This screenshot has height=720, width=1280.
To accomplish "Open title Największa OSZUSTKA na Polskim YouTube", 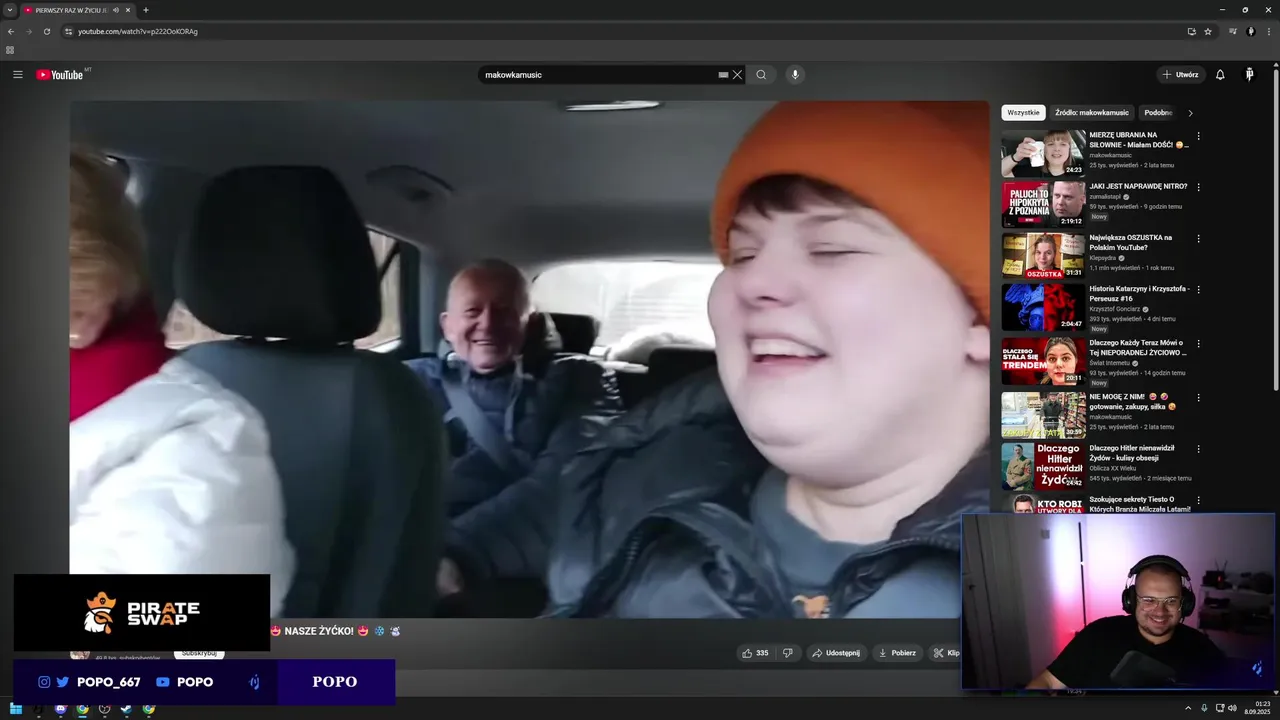I will (1130, 242).
